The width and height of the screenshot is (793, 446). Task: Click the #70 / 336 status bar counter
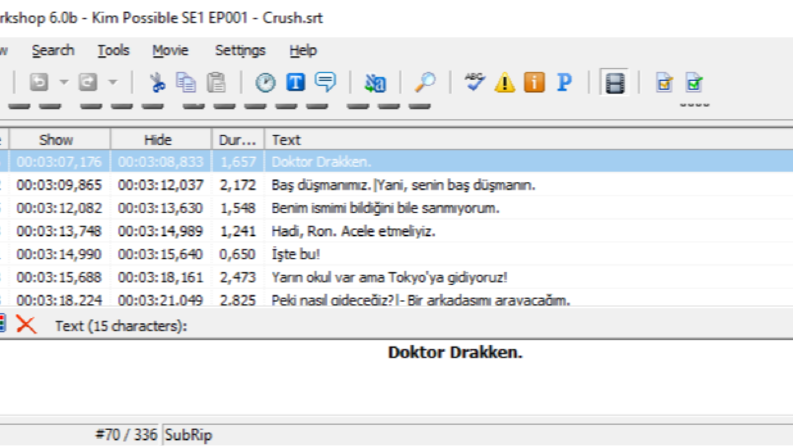126,435
